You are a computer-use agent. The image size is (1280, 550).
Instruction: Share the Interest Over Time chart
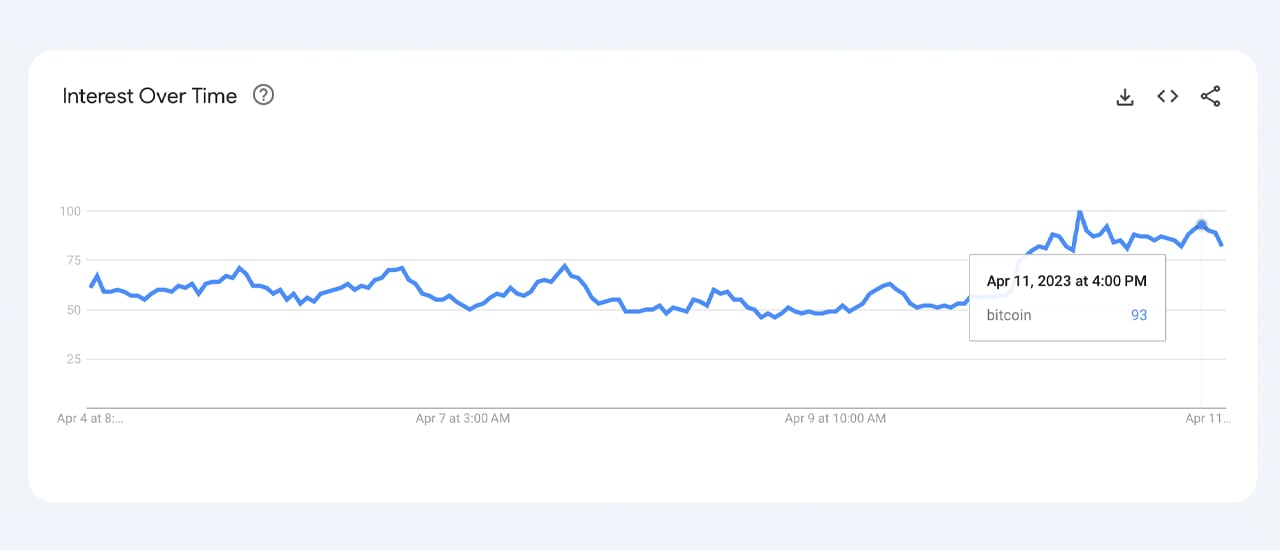click(x=1210, y=96)
